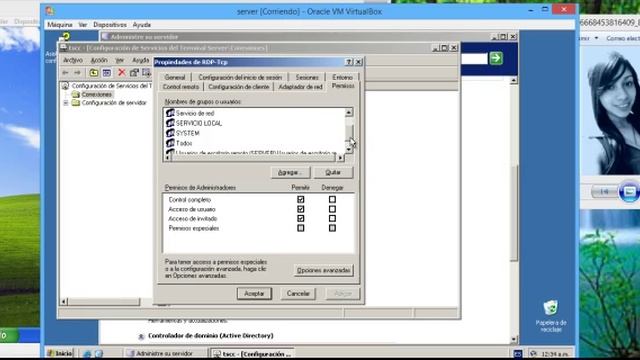Click the VirtualBox title bar app icon
The width and height of the screenshot is (640, 360).
[x=50, y=11]
